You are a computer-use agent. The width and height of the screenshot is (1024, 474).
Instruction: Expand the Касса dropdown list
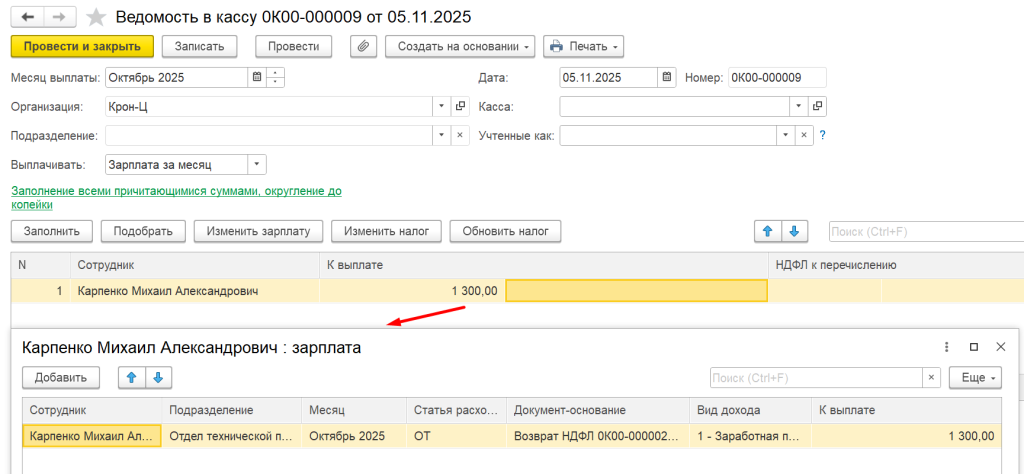pyautogui.click(x=799, y=106)
